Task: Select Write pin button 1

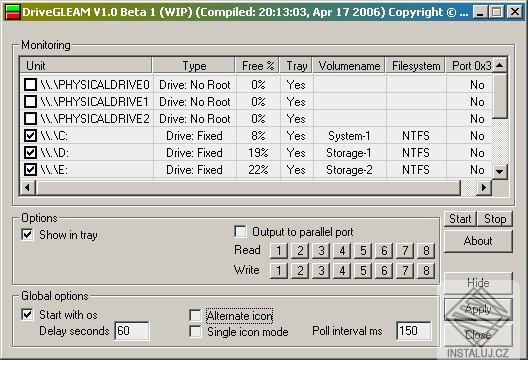Action: point(279,271)
